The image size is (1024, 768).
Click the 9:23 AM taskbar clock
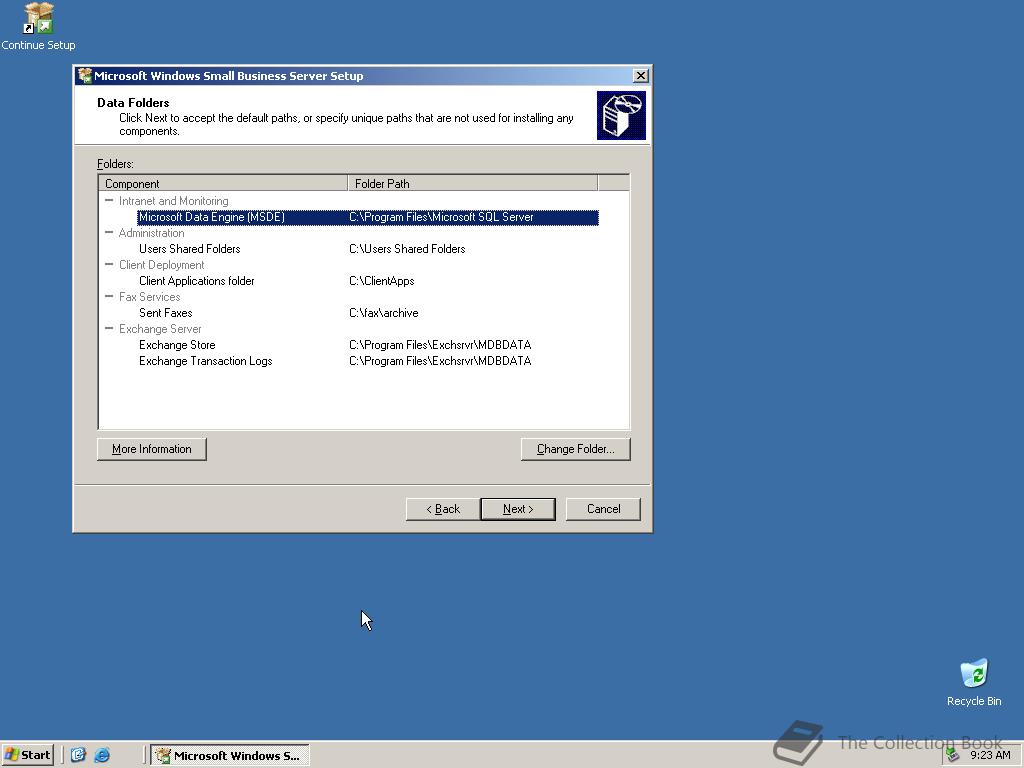(x=990, y=755)
